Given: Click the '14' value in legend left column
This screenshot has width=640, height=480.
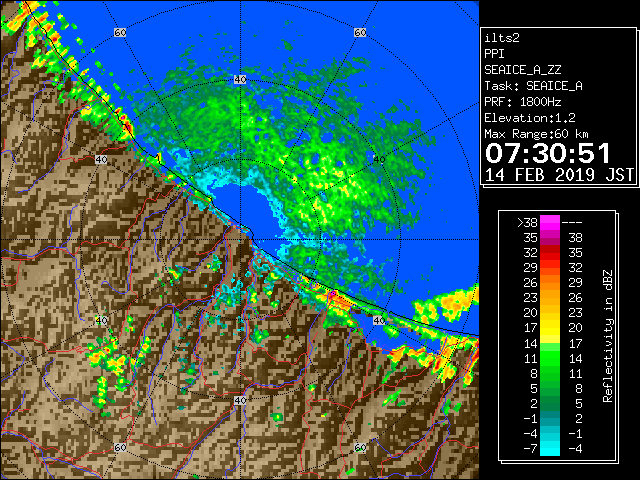Looking at the screenshot, I should click(531, 344).
